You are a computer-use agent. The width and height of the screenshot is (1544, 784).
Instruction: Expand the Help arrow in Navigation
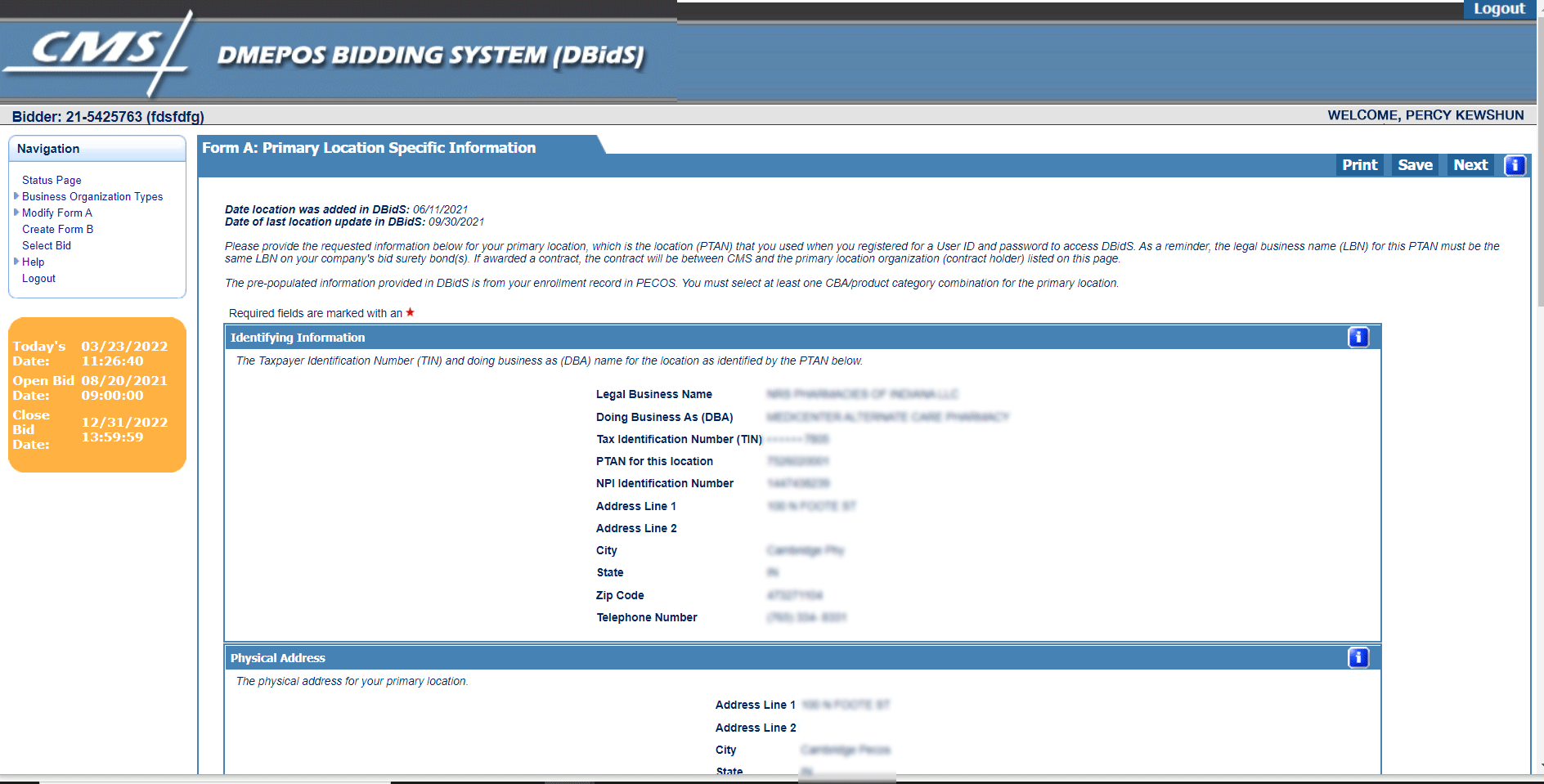pyautogui.click(x=16, y=262)
